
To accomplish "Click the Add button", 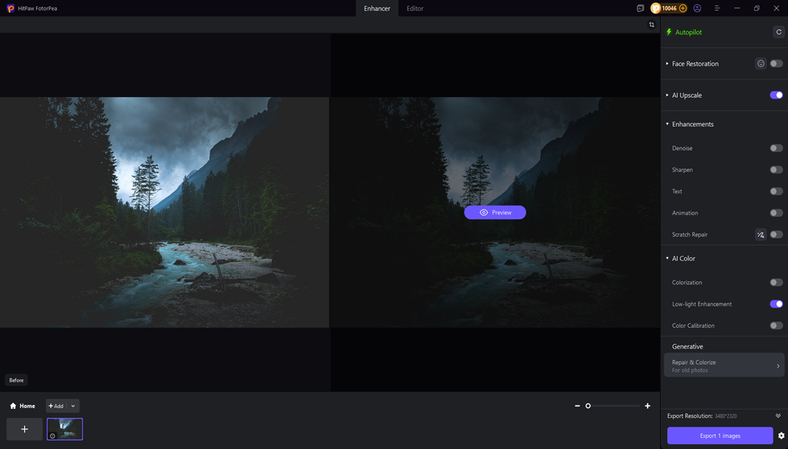I will click(x=56, y=406).
